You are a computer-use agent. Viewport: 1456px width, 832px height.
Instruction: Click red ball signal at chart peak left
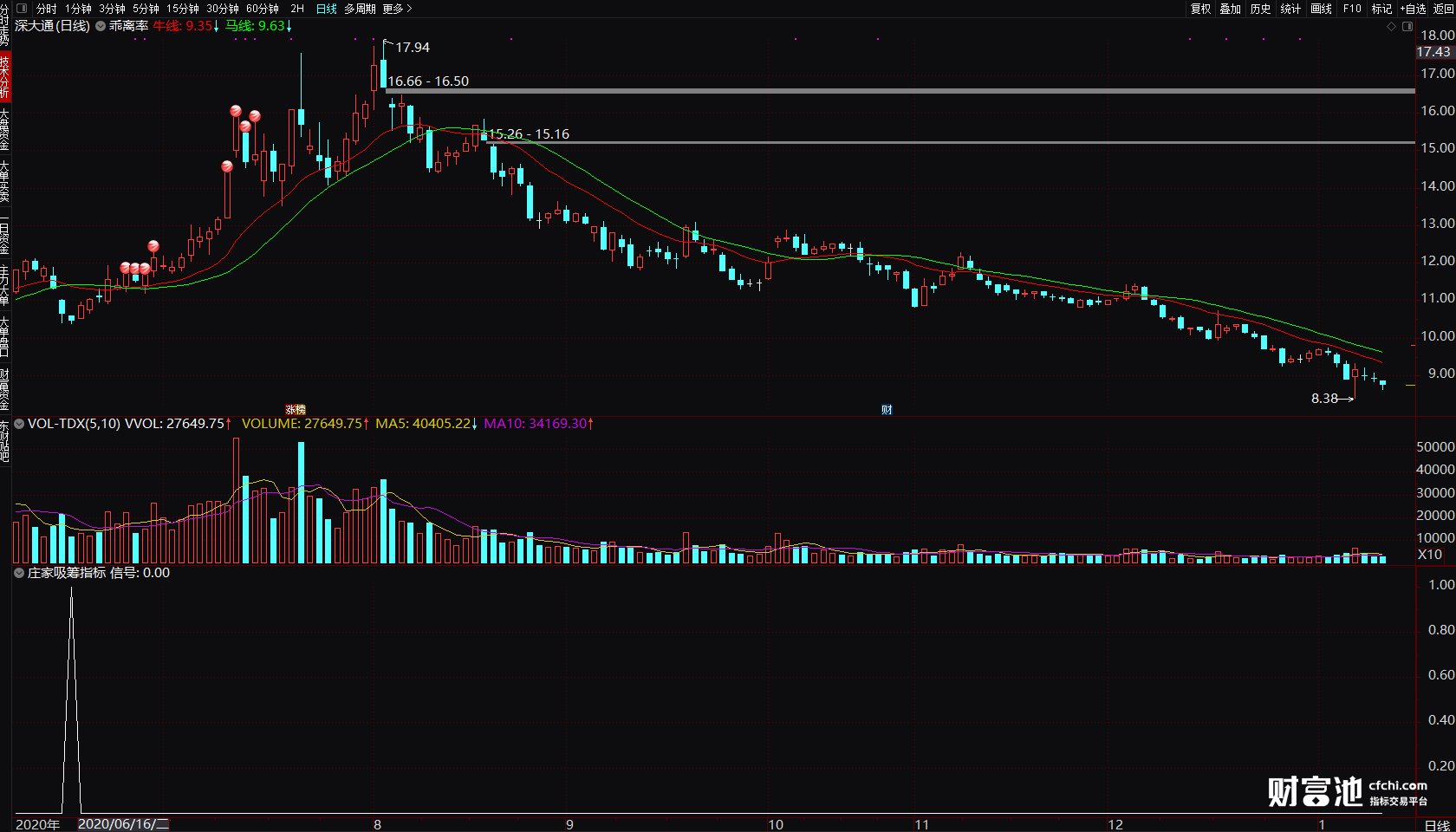236,111
